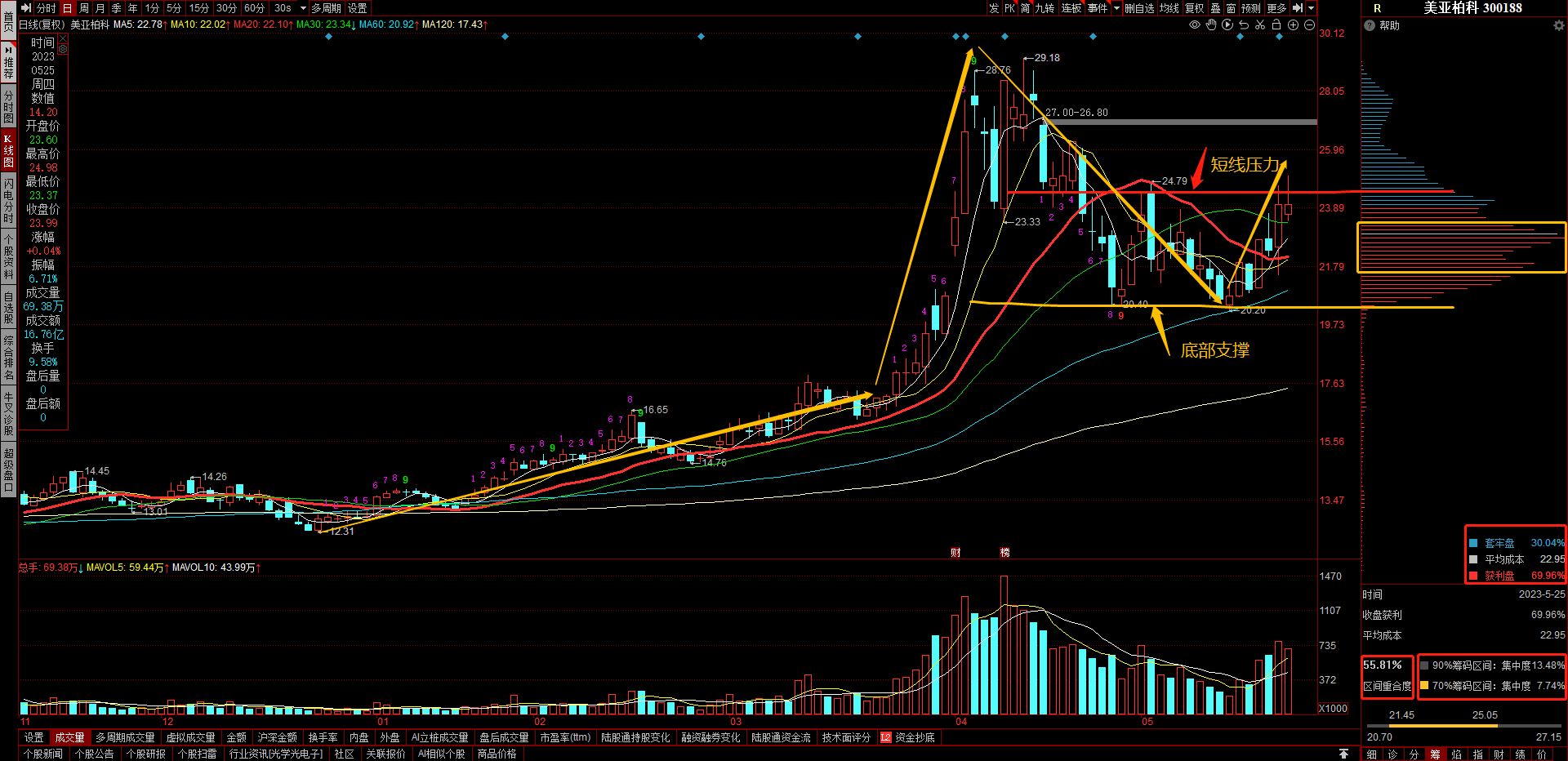Open the 指 indicator panel tab

[1477, 754]
